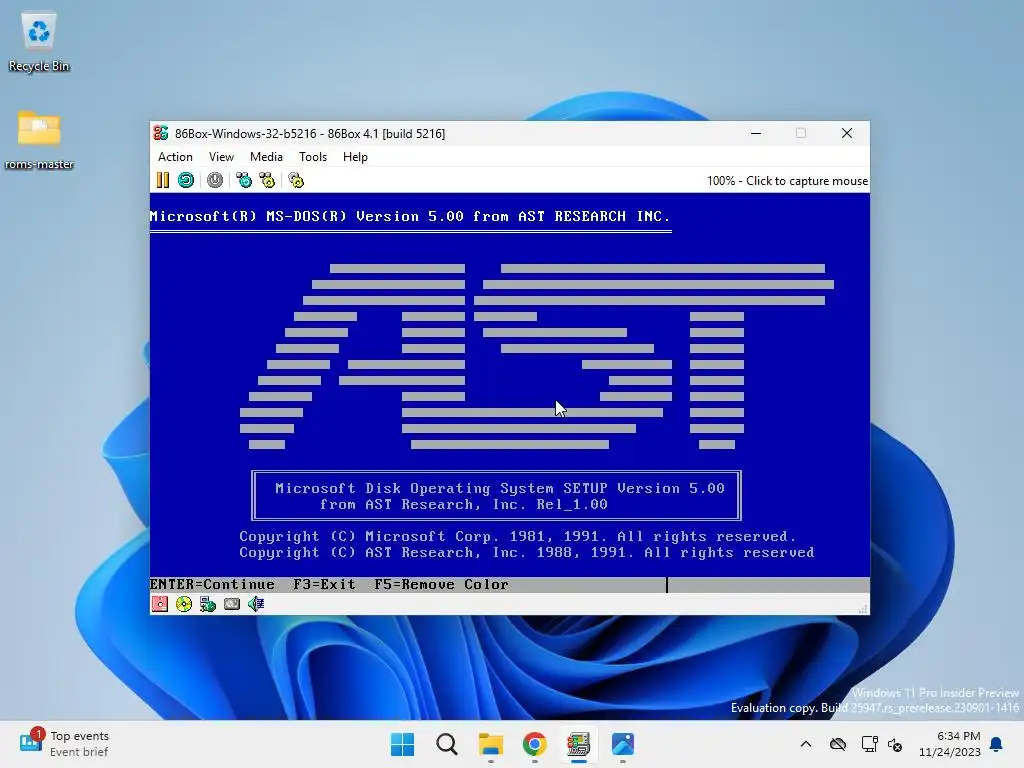Click the CD-ROM disc status icon
Image resolution: width=1024 pixels, height=768 pixels.
pyautogui.click(x=184, y=604)
